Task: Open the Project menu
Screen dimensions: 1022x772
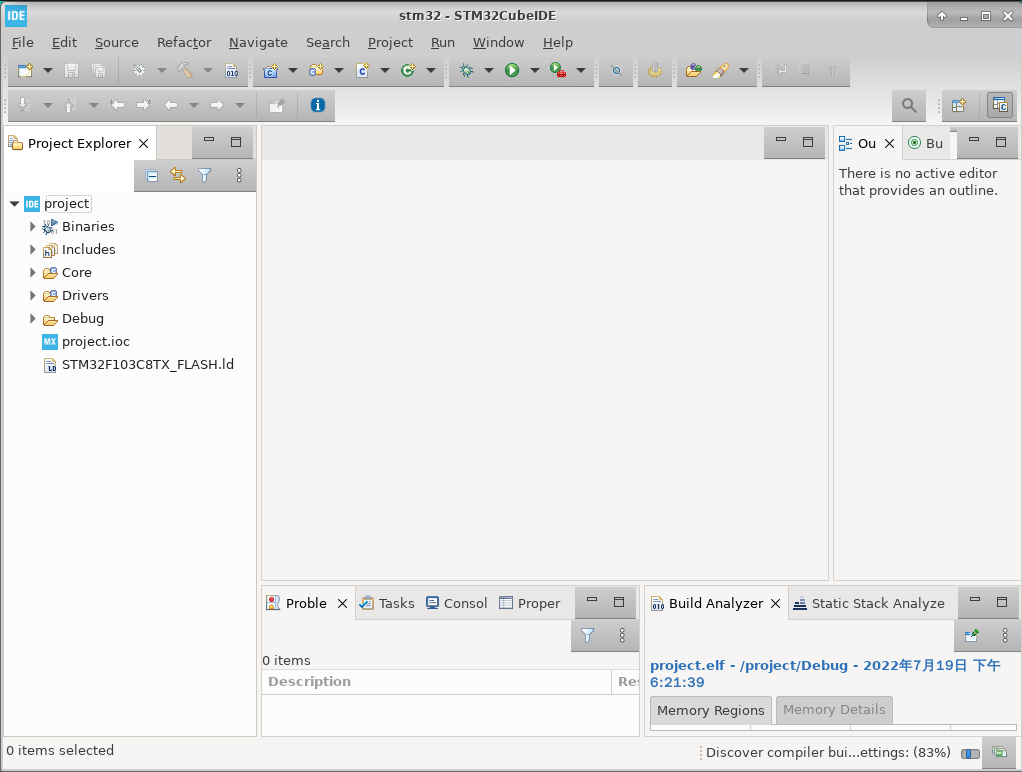Action: 390,42
